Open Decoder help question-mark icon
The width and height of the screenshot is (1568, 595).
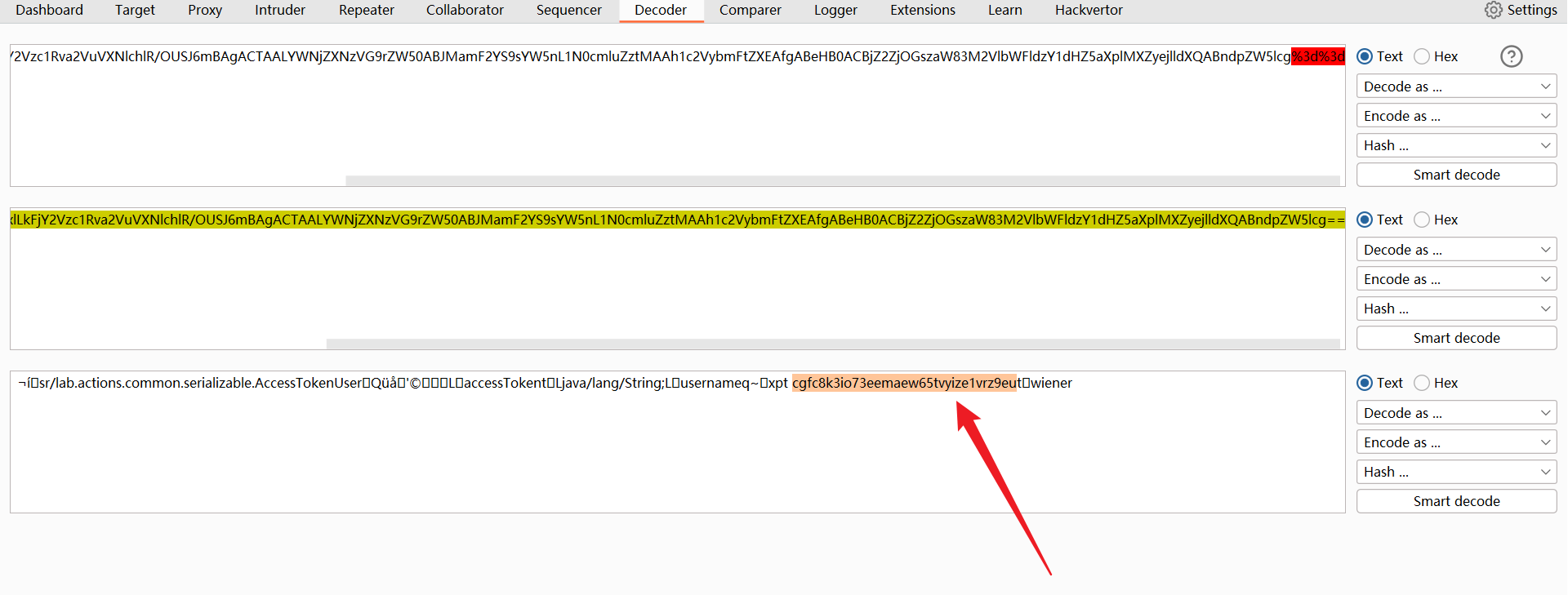1512,56
